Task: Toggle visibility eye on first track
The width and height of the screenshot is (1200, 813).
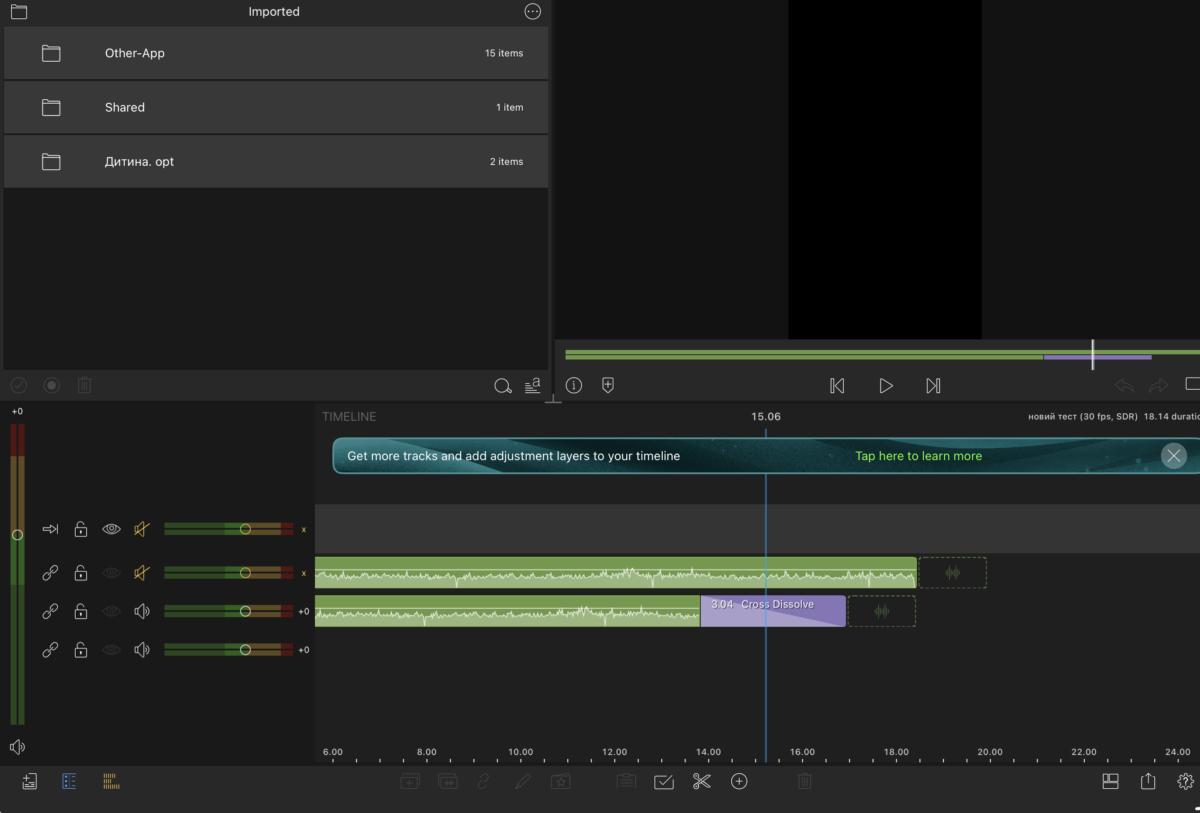Action: (x=111, y=529)
